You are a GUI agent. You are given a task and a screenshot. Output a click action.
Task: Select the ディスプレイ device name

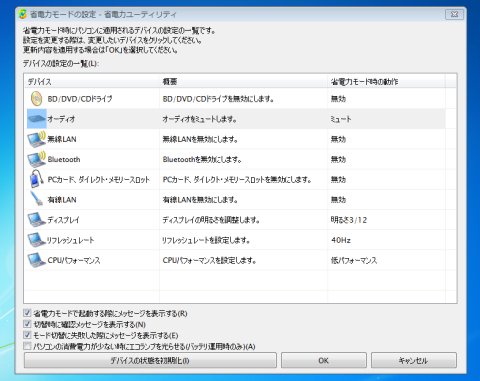[63, 220]
